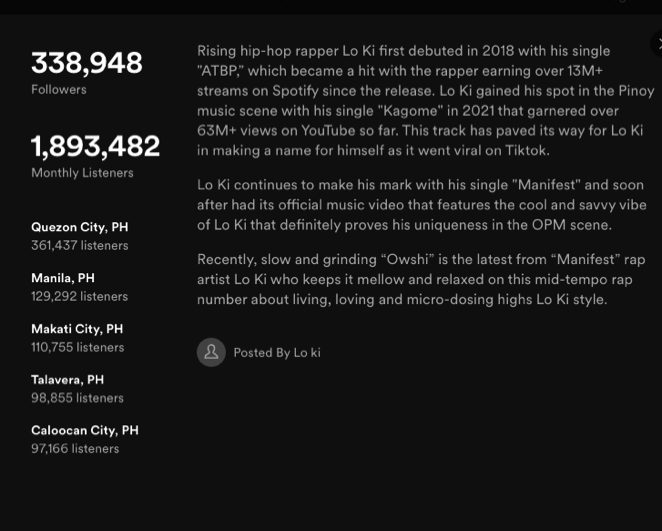Select the 338,948 followers count
662x531 pixels.
pyautogui.click(x=87, y=63)
